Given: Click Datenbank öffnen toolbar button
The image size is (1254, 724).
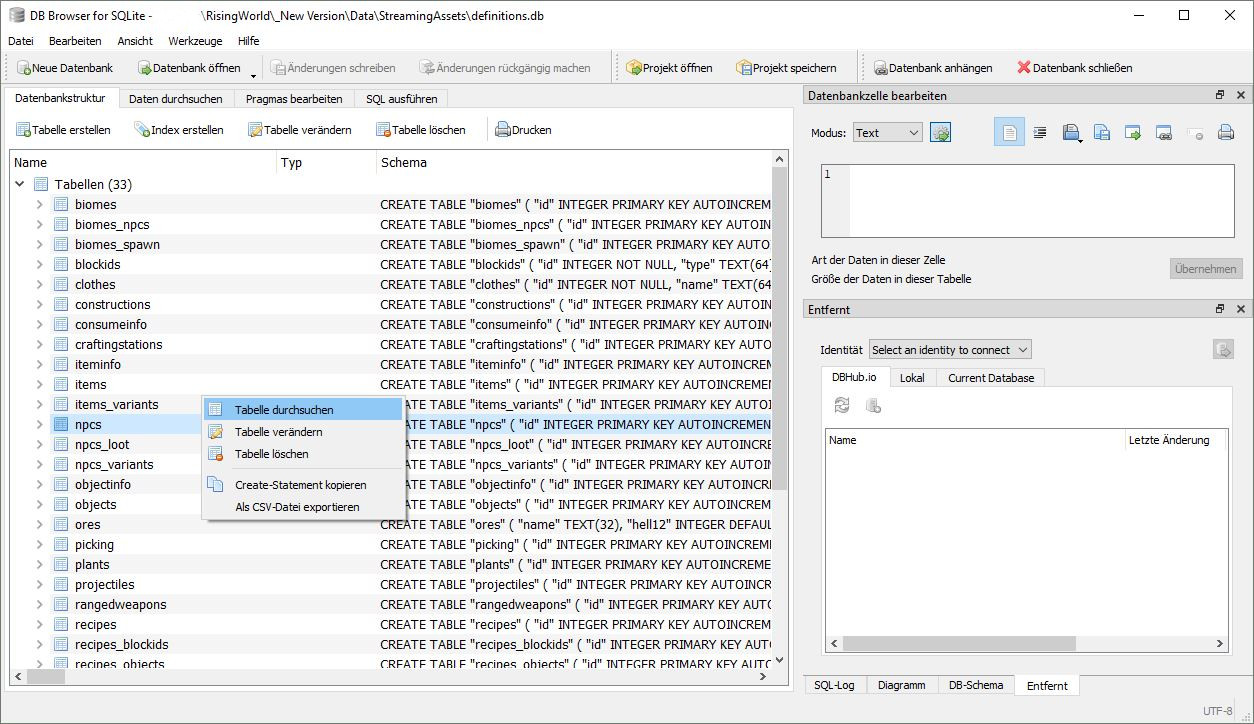Looking at the screenshot, I should [x=189, y=68].
